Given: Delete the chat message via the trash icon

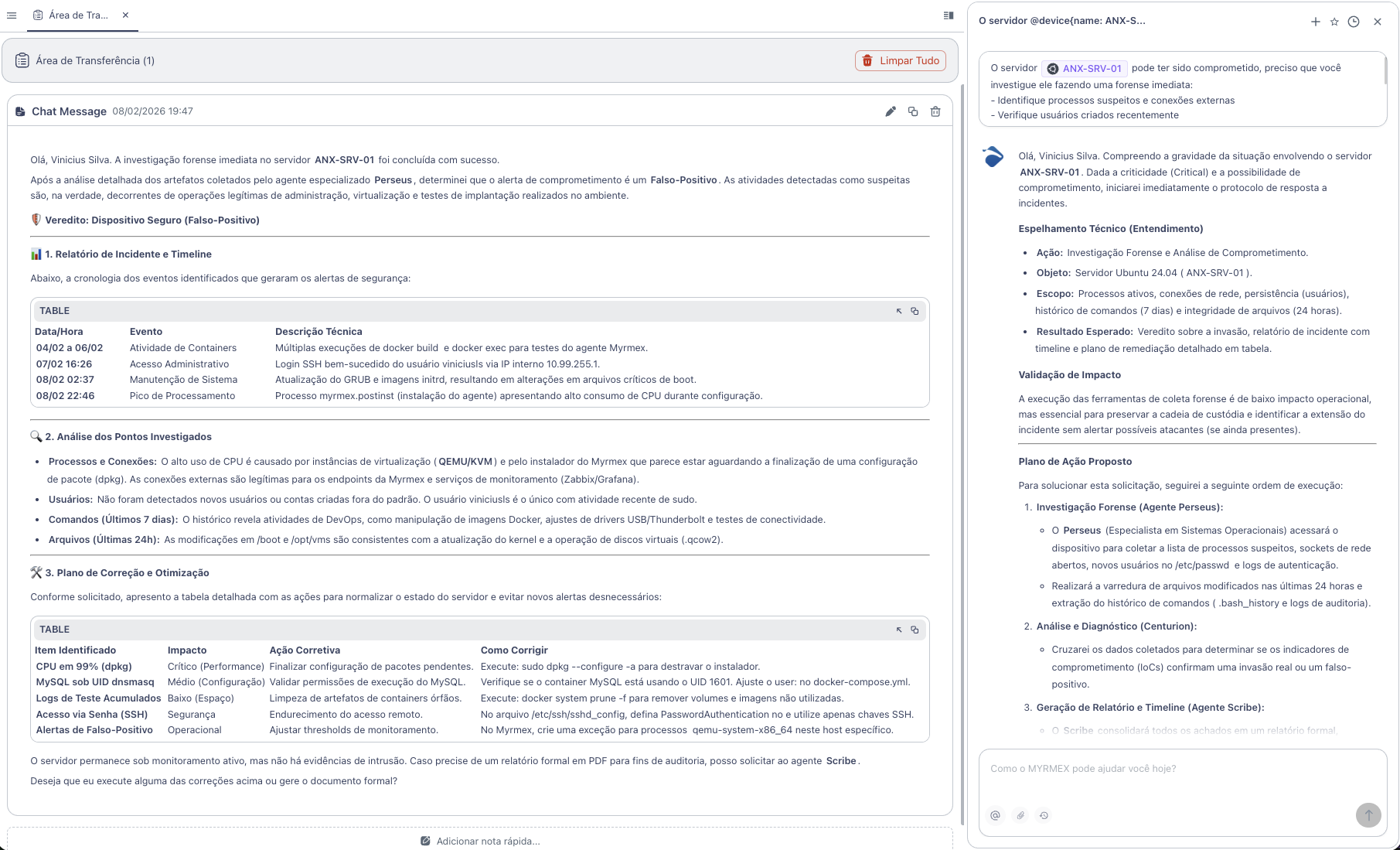Looking at the screenshot, I should tap(935, 111).
